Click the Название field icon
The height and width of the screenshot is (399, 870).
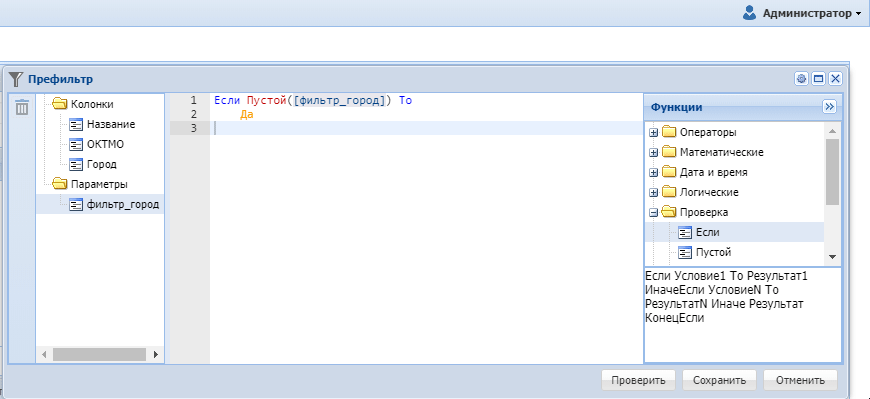click(76, 124)
